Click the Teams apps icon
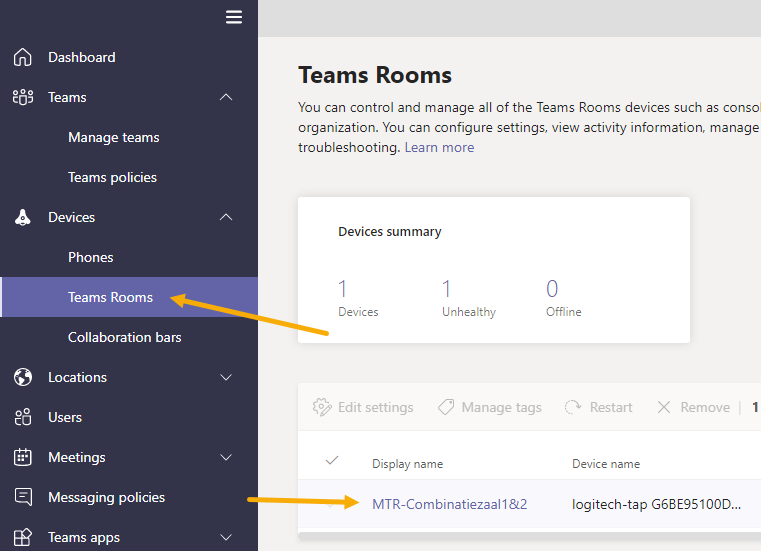The width and height of the screenshot is (761, 551). coord(23,537)
